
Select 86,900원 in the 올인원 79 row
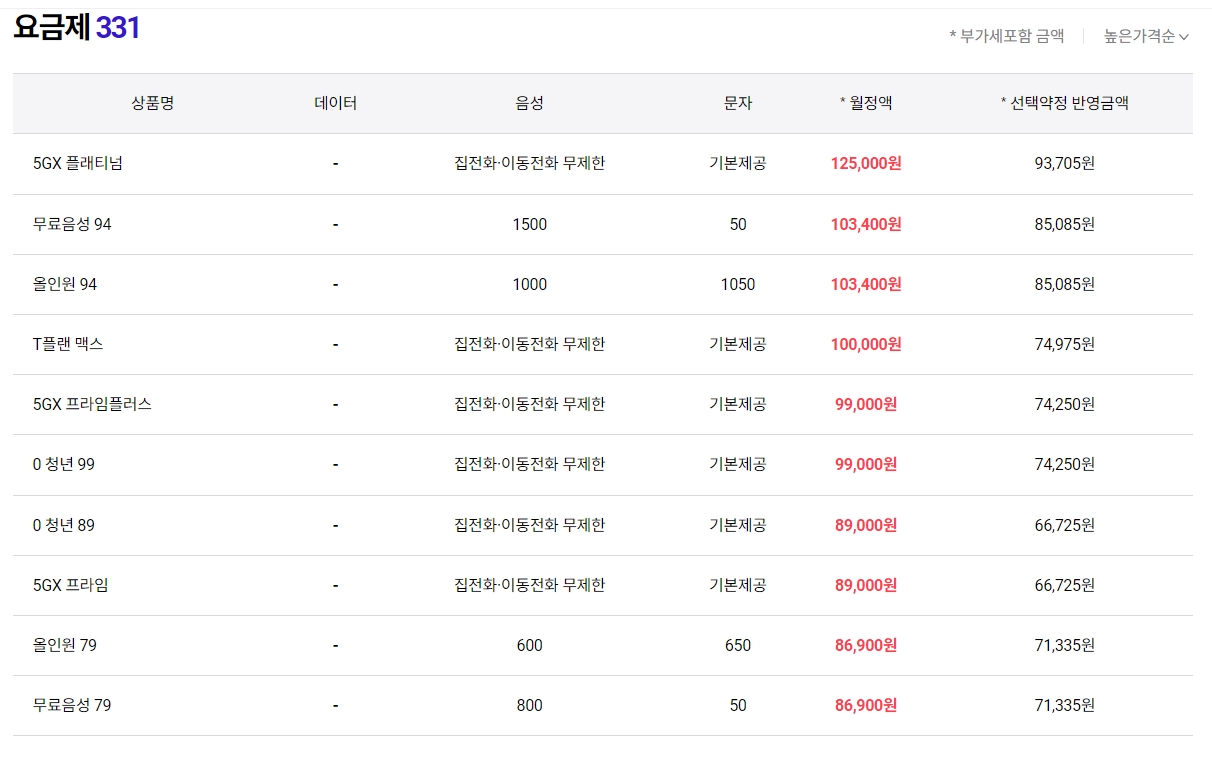tap(866, 645)
